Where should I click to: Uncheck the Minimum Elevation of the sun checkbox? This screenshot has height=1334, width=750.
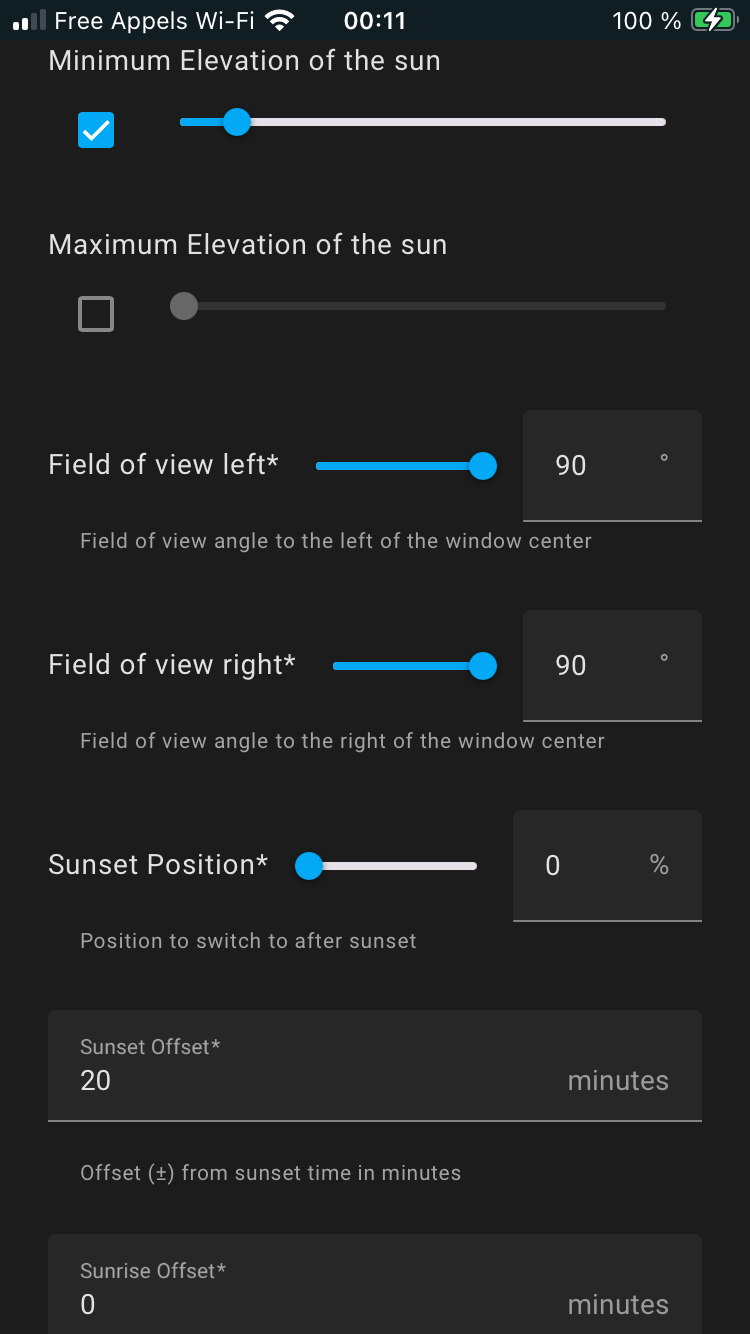tap(96, 130)
